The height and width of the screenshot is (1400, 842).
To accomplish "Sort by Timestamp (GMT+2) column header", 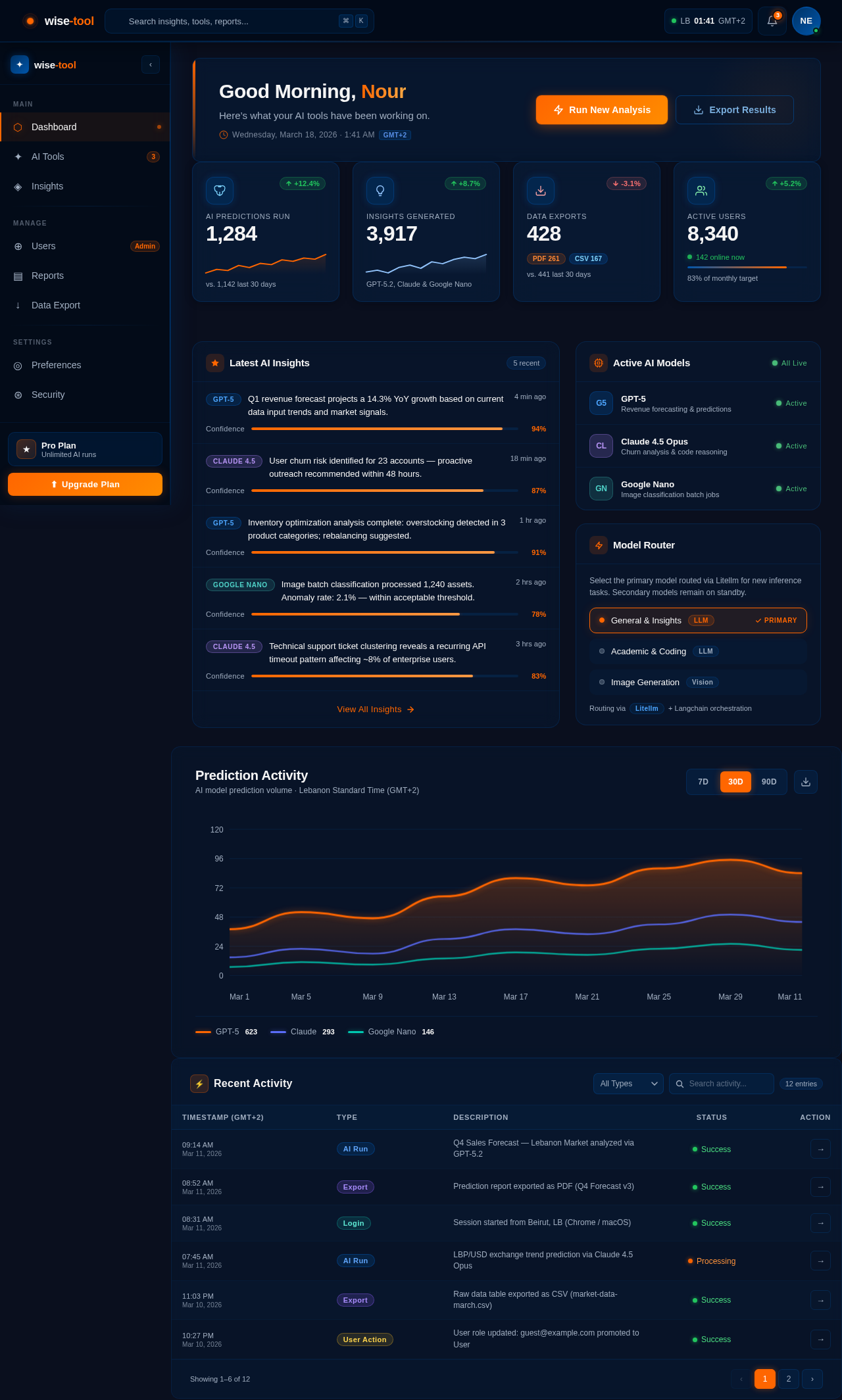I will click(223, 1117).
